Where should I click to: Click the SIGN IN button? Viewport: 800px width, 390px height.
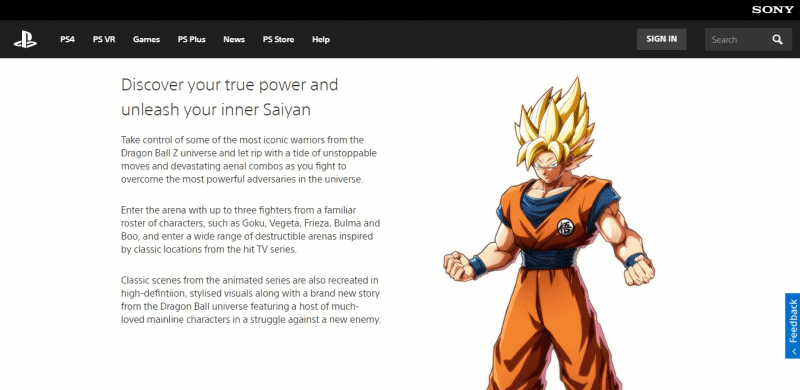662,39
